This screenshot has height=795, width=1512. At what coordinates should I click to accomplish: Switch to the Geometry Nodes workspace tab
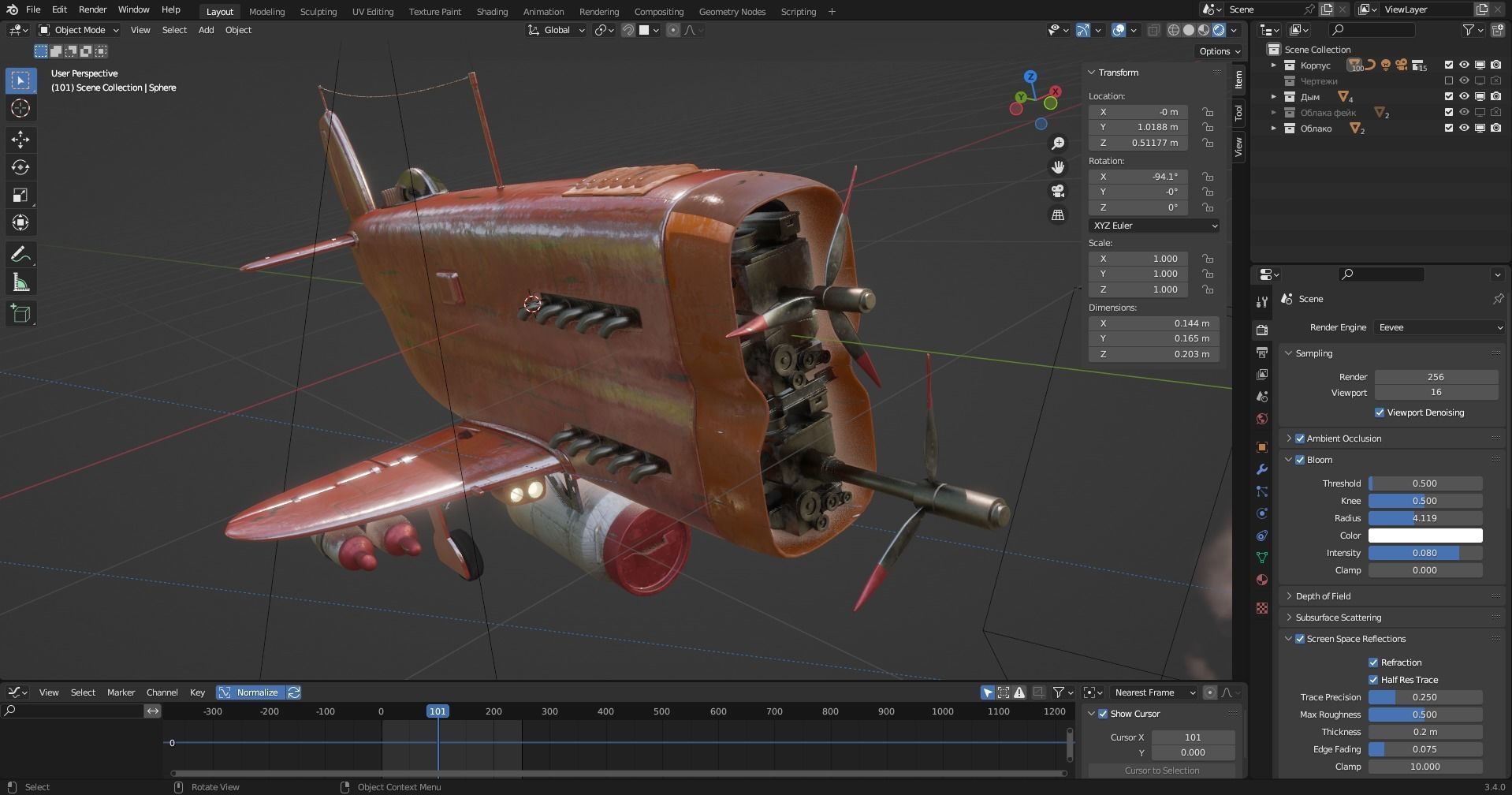pyautogui.click(x=732, y=12)
